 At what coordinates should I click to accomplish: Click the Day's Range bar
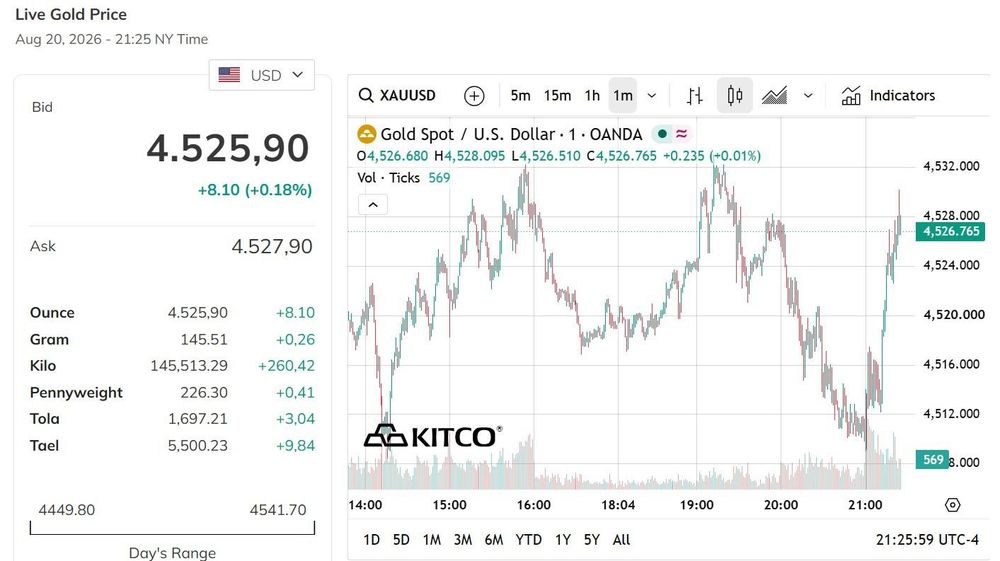click(172, 528)
